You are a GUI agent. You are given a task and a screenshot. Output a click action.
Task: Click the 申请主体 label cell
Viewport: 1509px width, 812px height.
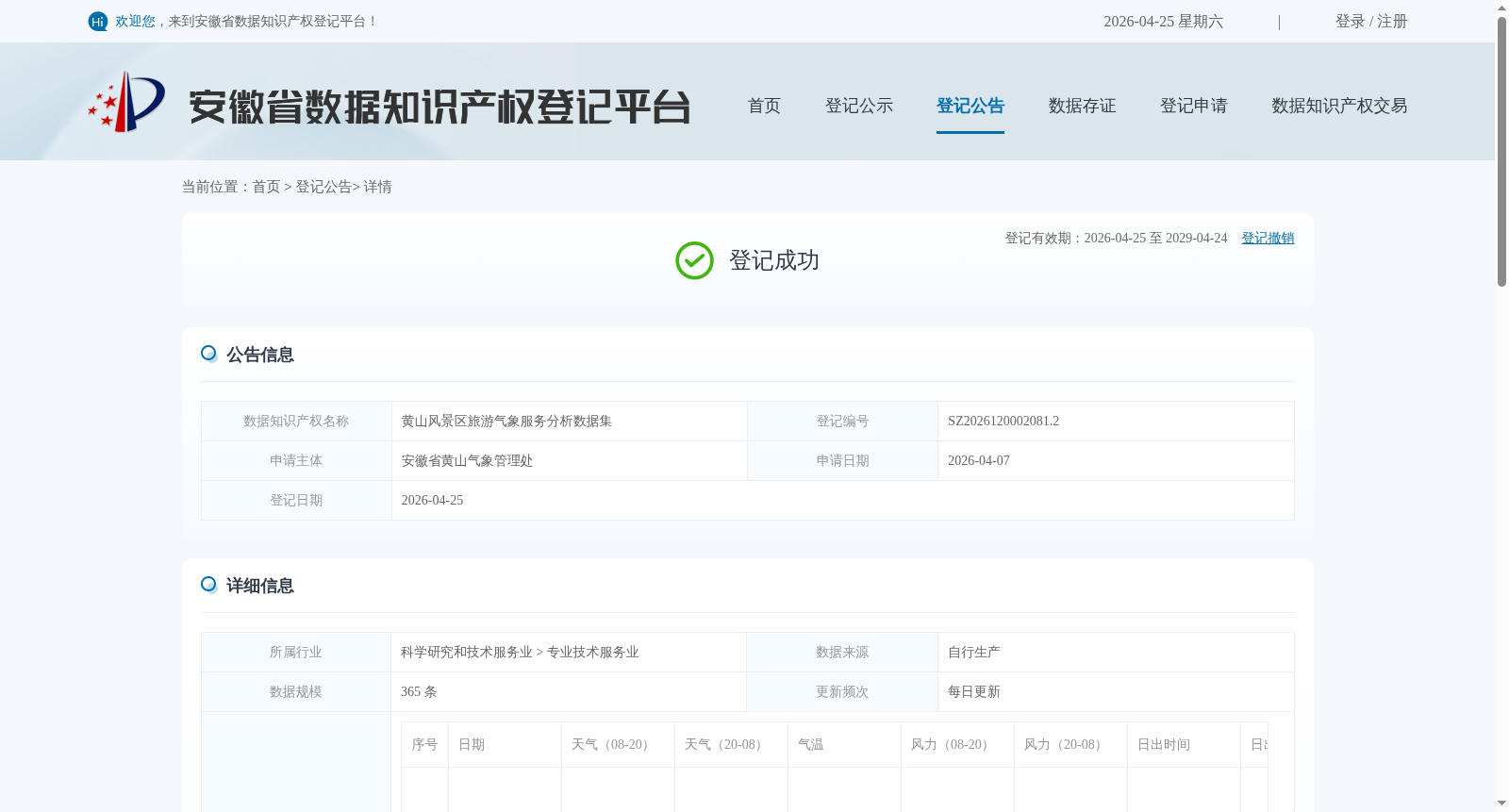296,461
